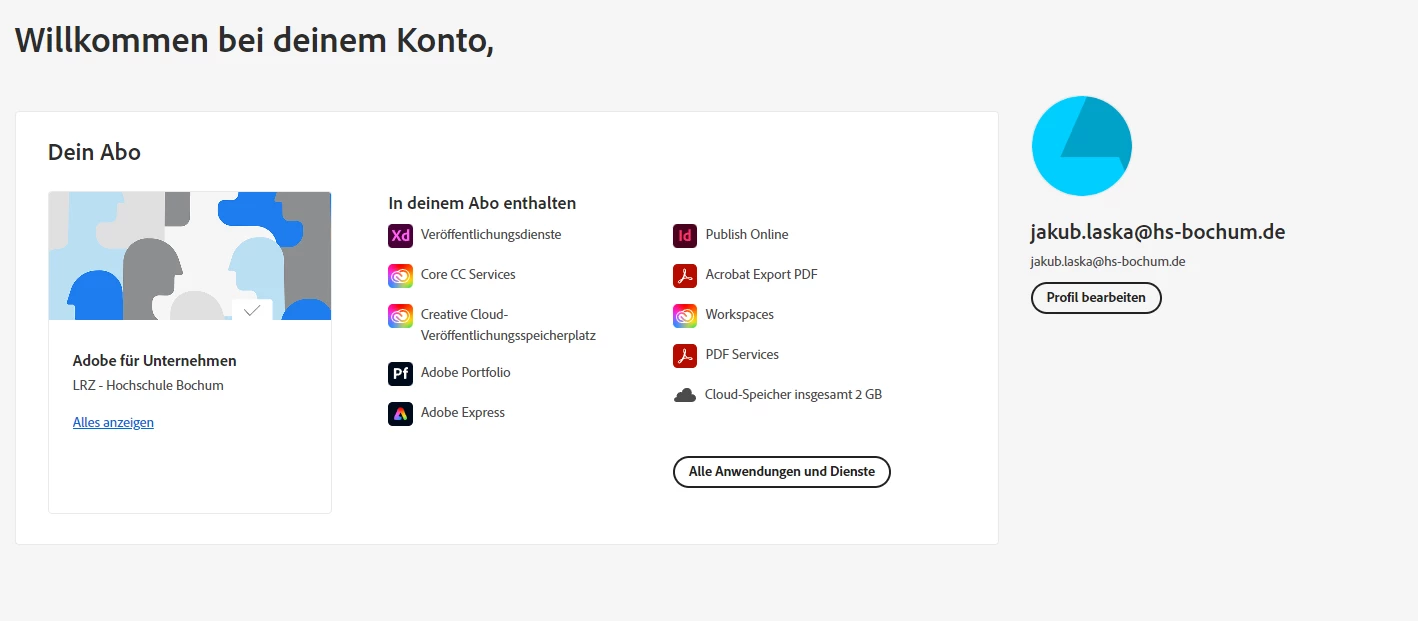
Task: Click the Acrobat icon beside Acrobat Export PDF
Action: pos(685,276)
